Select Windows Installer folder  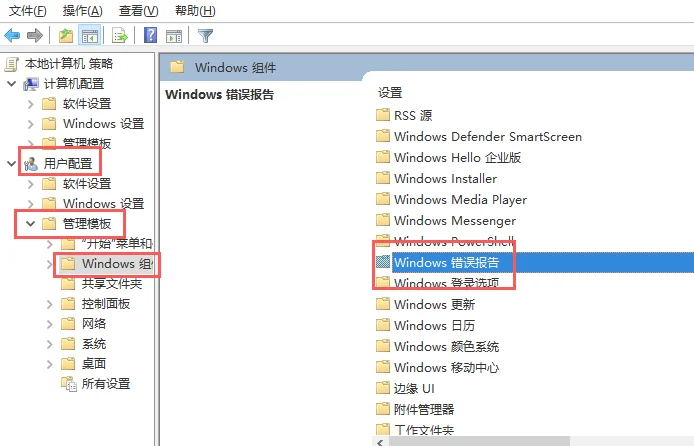[445, 179]
